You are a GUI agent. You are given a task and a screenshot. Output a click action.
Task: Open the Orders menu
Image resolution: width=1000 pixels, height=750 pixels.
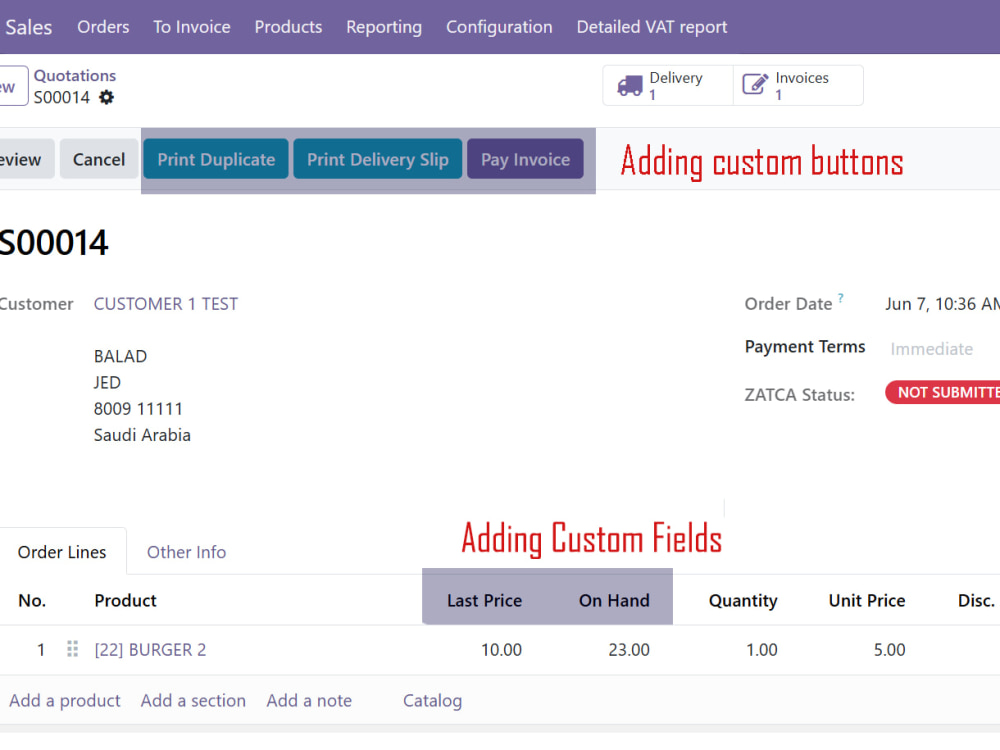click(103, 27)
